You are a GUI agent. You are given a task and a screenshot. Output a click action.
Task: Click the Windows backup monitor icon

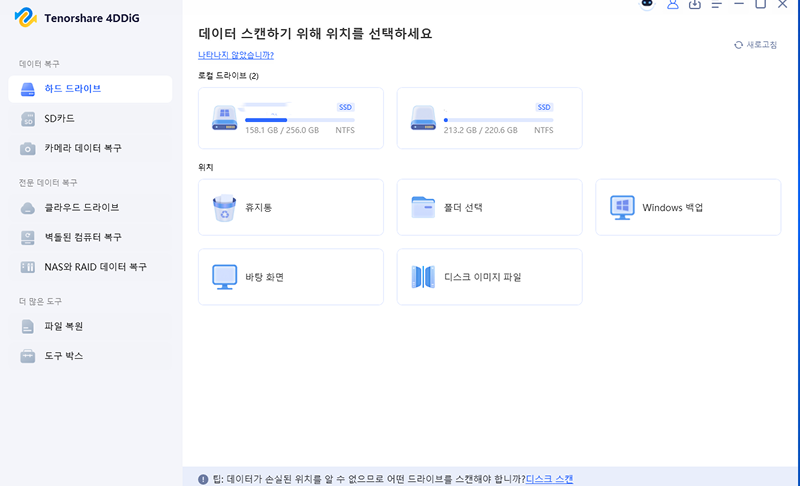(622, 208)
